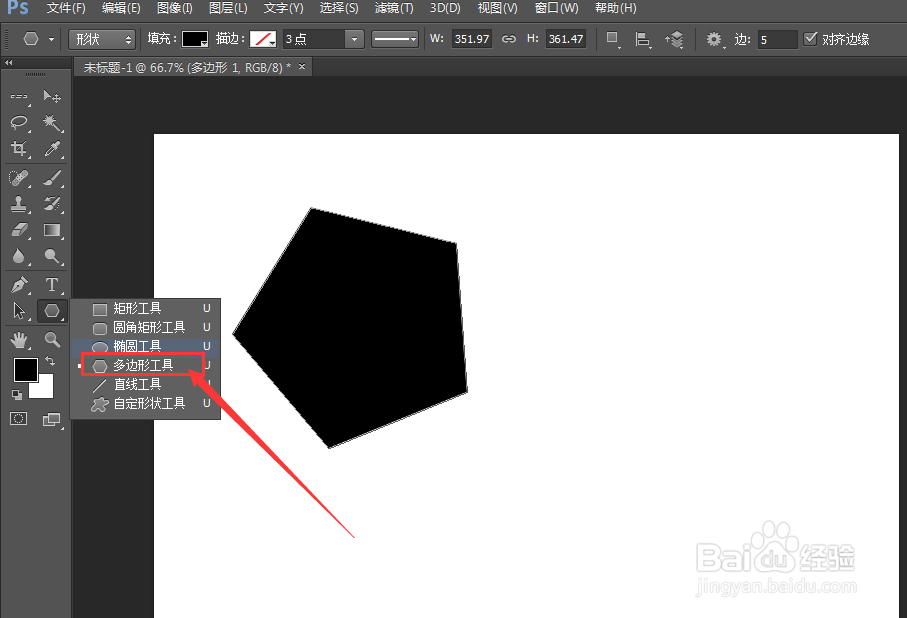
Task: Select the Path Selection arrow tool
Action: tap(19, 311)
